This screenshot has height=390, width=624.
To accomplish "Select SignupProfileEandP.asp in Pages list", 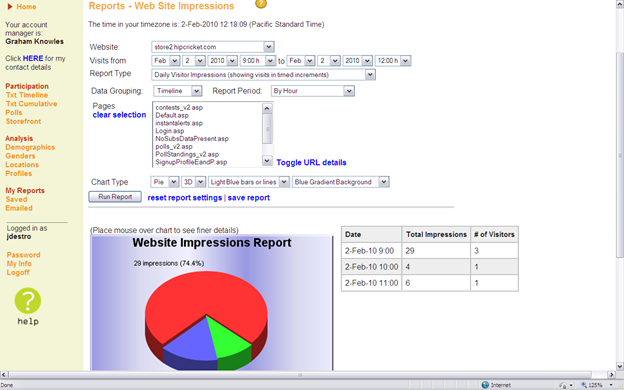I will click(x=191, y=162).
